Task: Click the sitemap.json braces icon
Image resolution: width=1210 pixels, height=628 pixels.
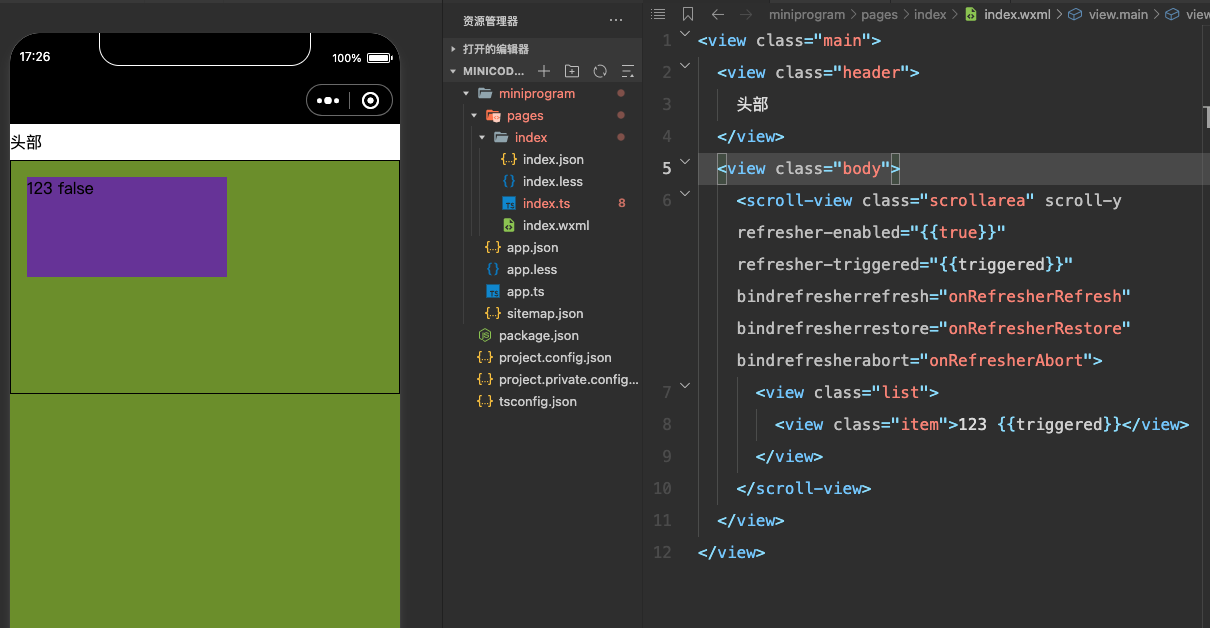Action: (x=492, y=313)
